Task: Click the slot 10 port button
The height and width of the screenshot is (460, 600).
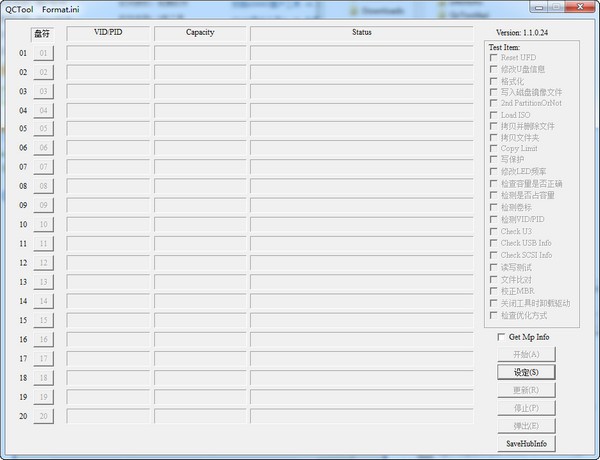Action: coord(43,225)
